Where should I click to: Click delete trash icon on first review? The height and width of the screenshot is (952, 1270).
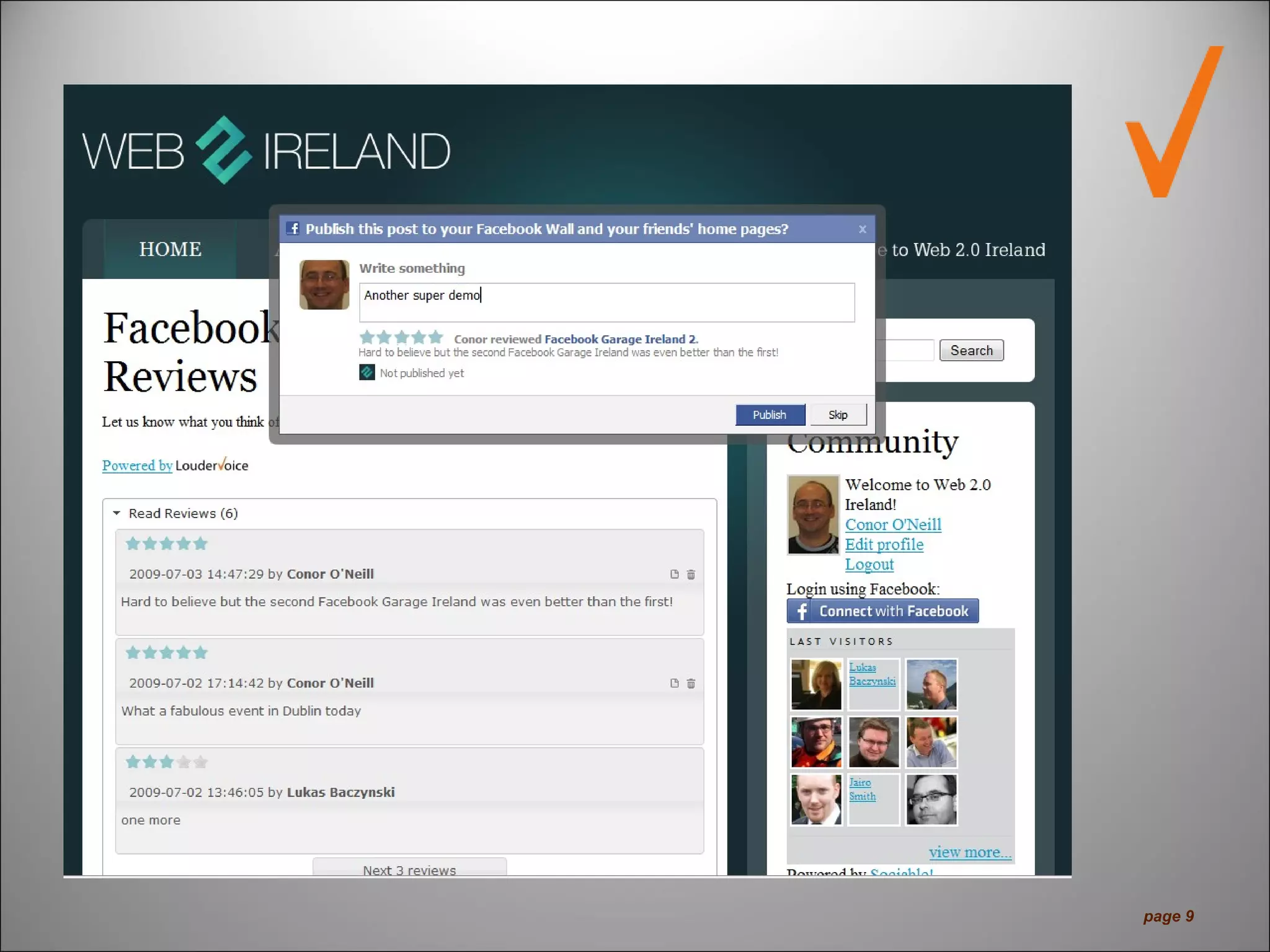tap(691, 575)
